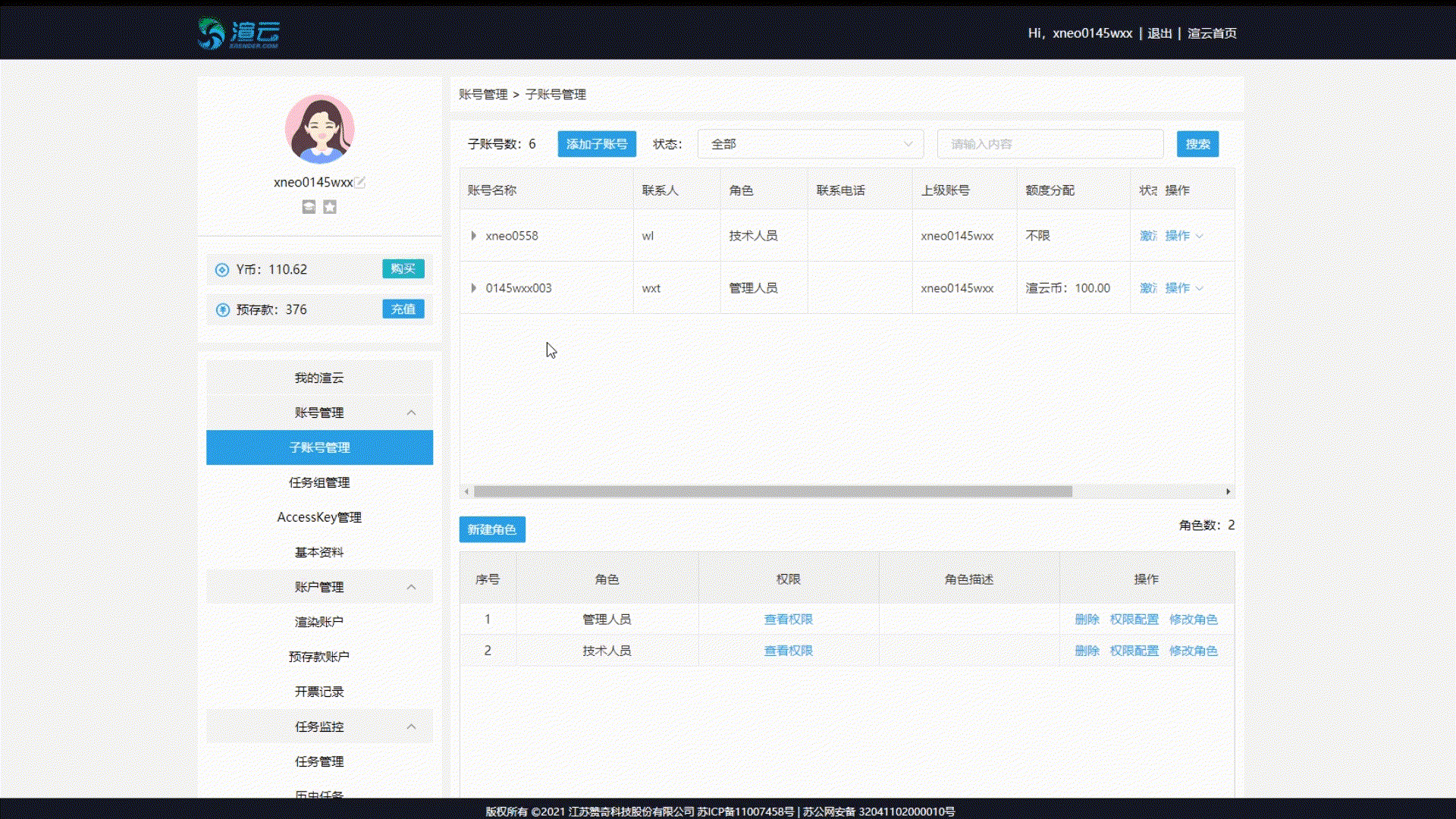Collapse the 账户管理 menu section

click(319, 587)
